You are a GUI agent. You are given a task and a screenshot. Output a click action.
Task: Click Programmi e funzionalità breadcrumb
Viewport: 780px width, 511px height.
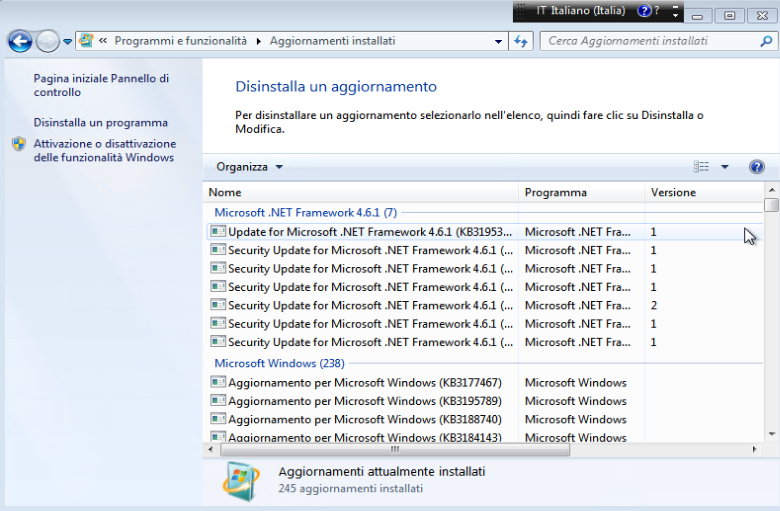(181, 41)
